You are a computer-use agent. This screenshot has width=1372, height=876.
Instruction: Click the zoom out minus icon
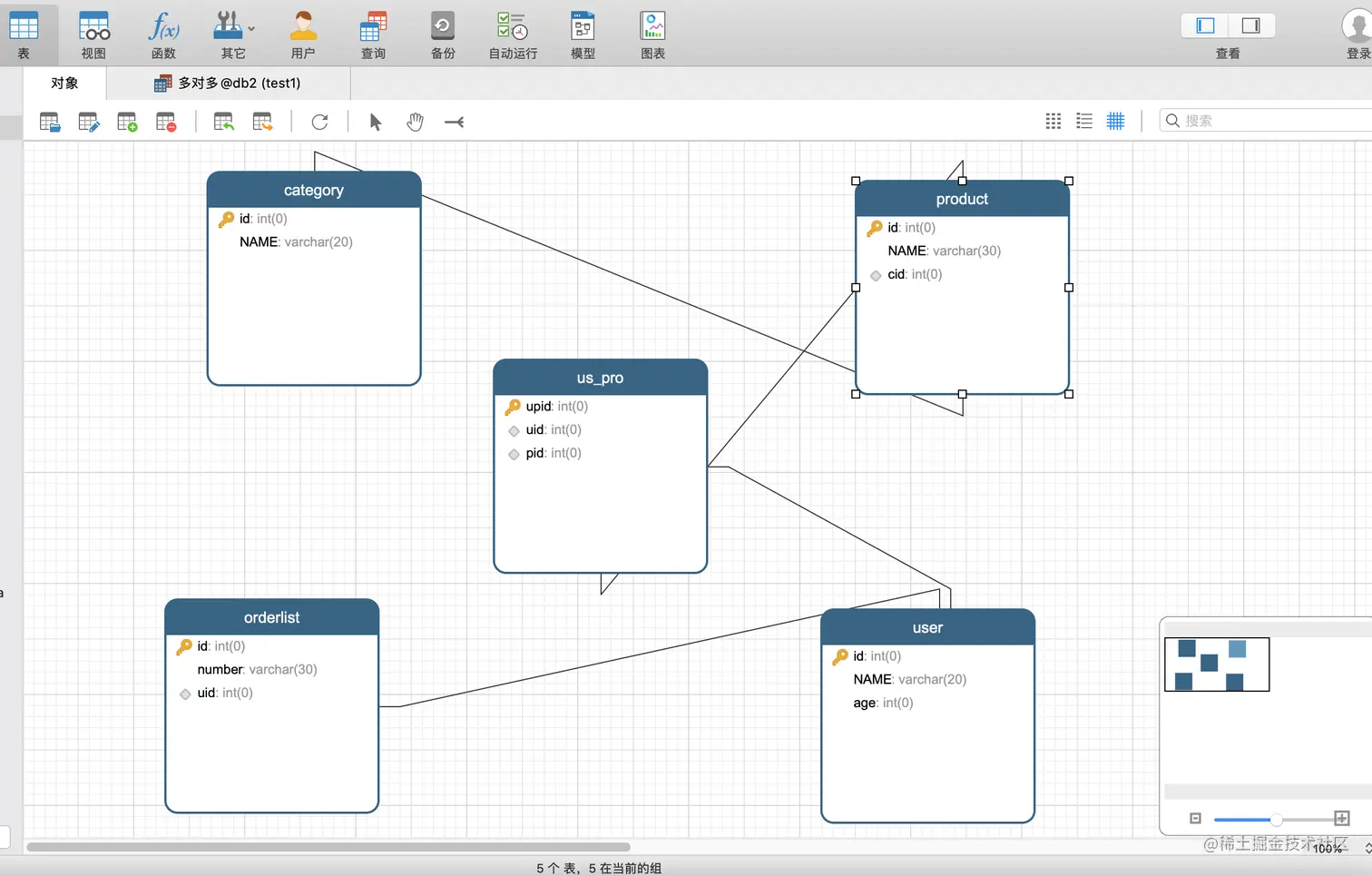pyautogui.click(x=1195, y=819)
